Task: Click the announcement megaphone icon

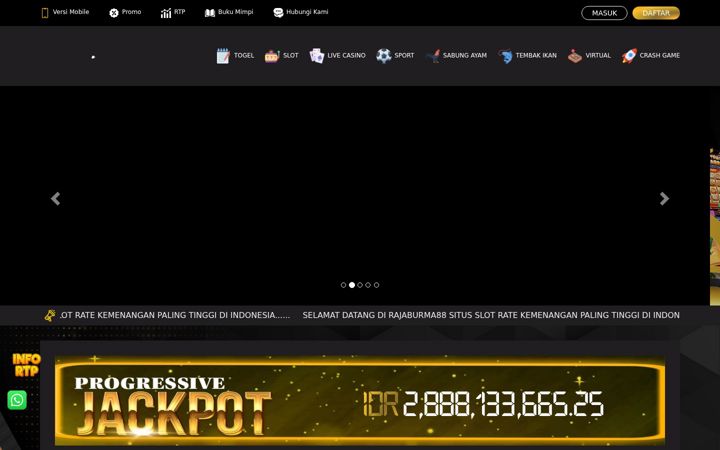Action: 50,315
